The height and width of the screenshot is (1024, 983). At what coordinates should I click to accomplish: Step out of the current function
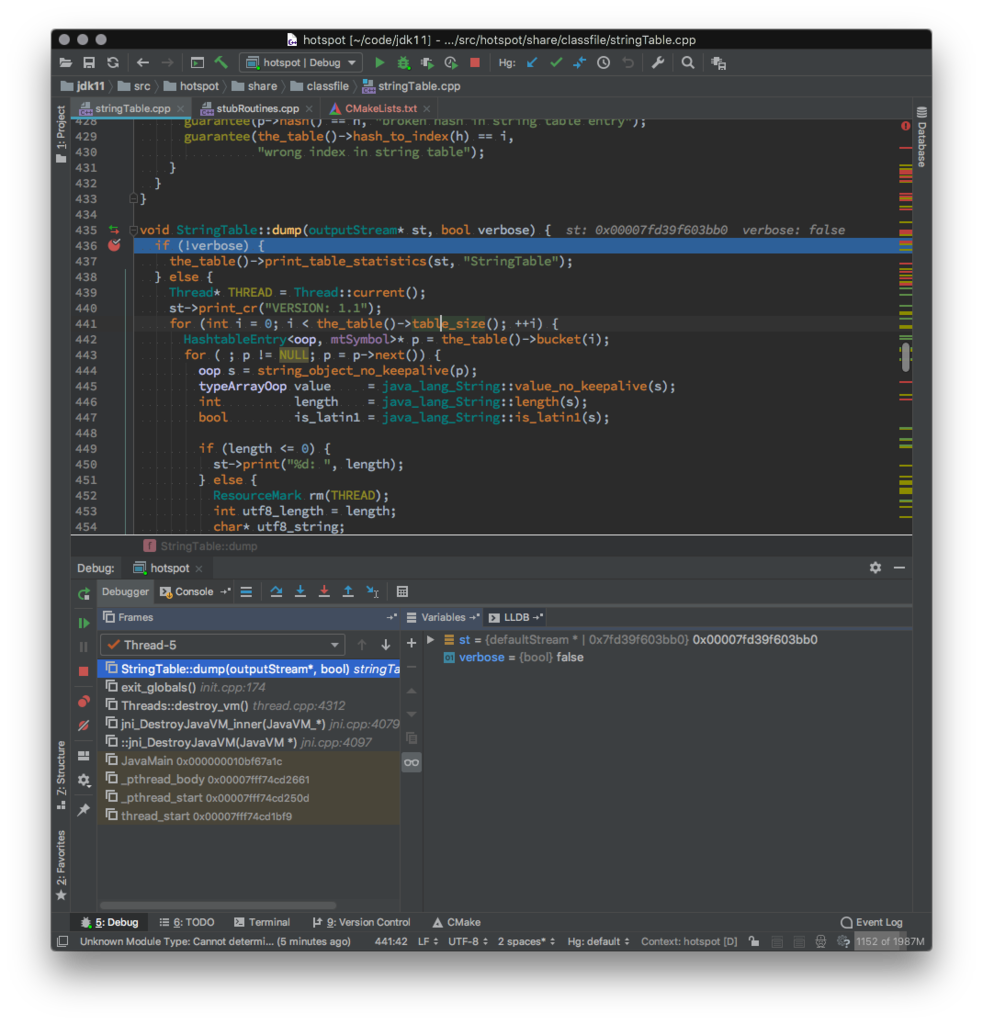348,592
